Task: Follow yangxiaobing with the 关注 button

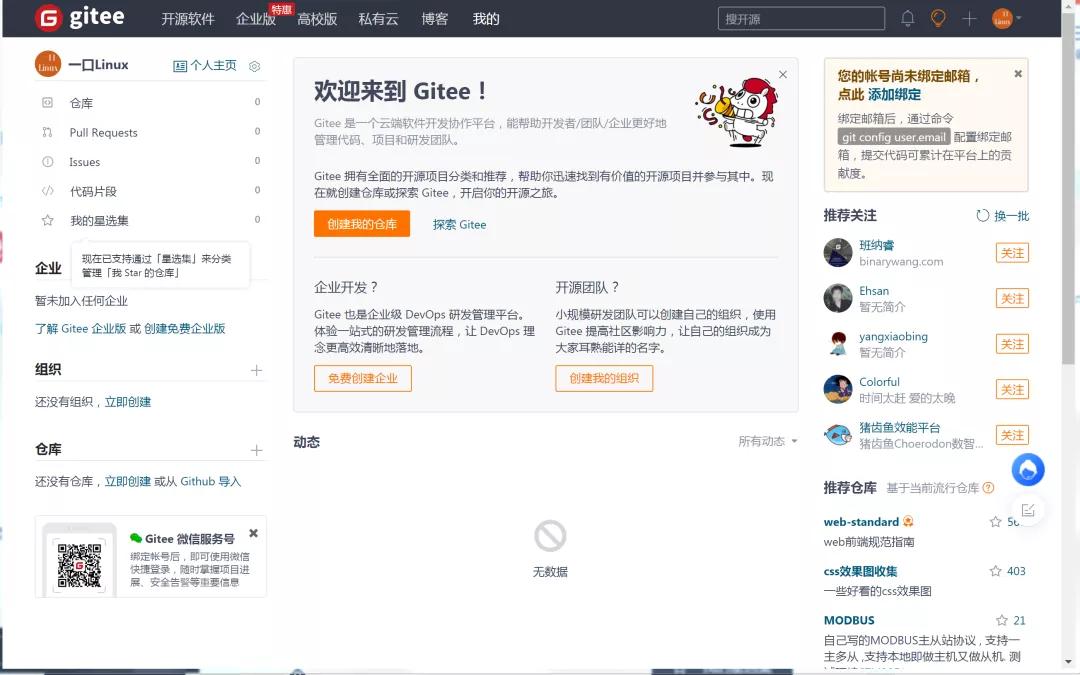Action: pos(1012,344)
